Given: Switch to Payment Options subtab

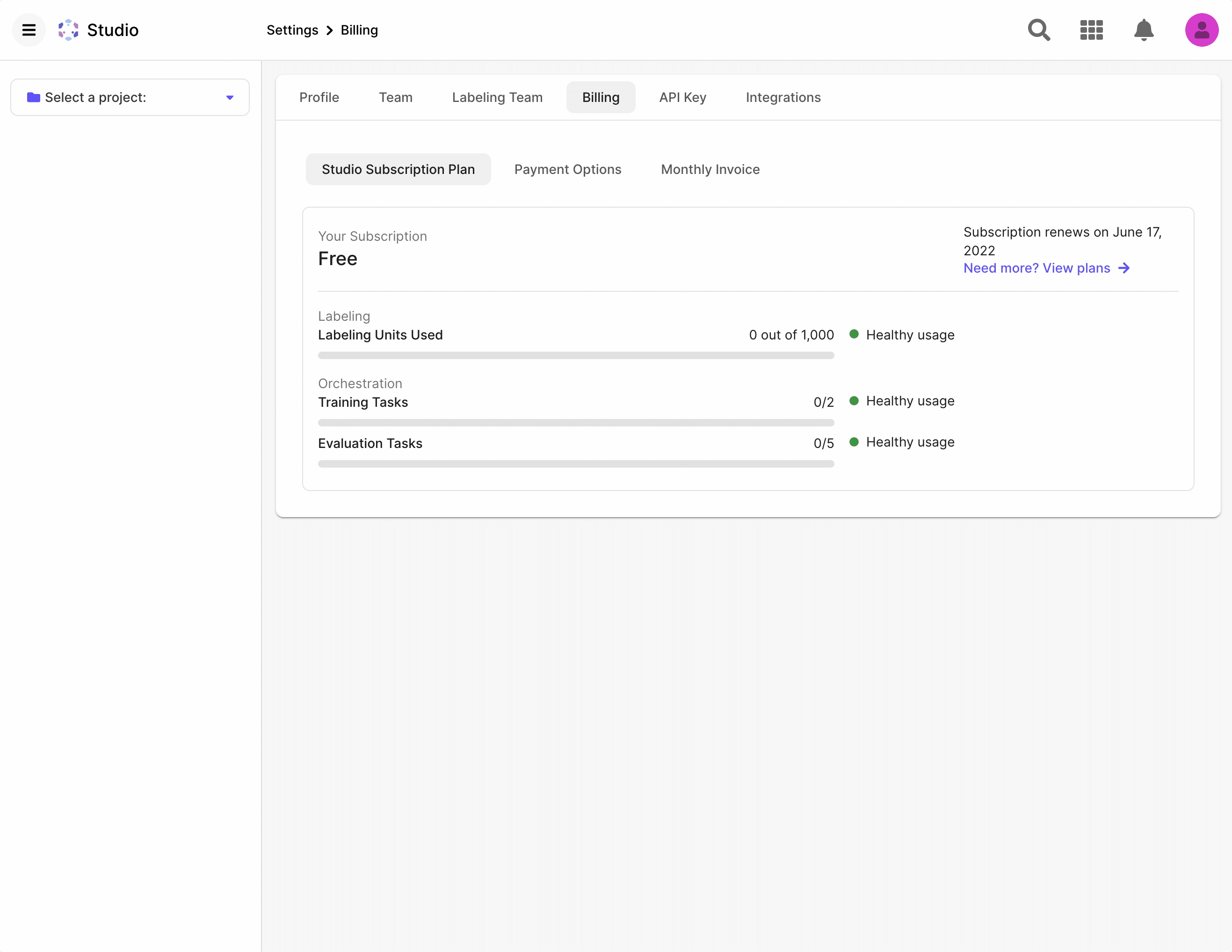Looking at the screenshot, I should [x=567, y=169].
